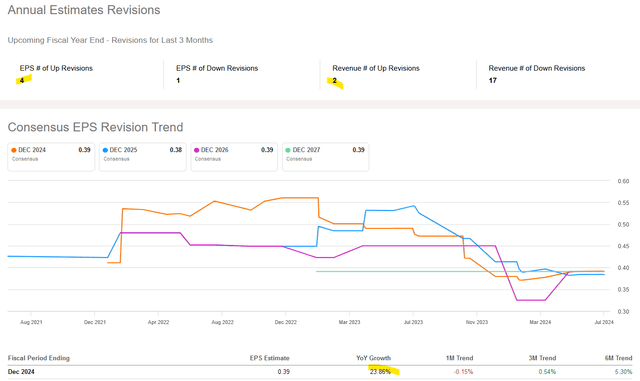Viewport: 640px width, 381px height.
Task: Click the EPS Estimate column header
Action: click(x=269, y=358)
